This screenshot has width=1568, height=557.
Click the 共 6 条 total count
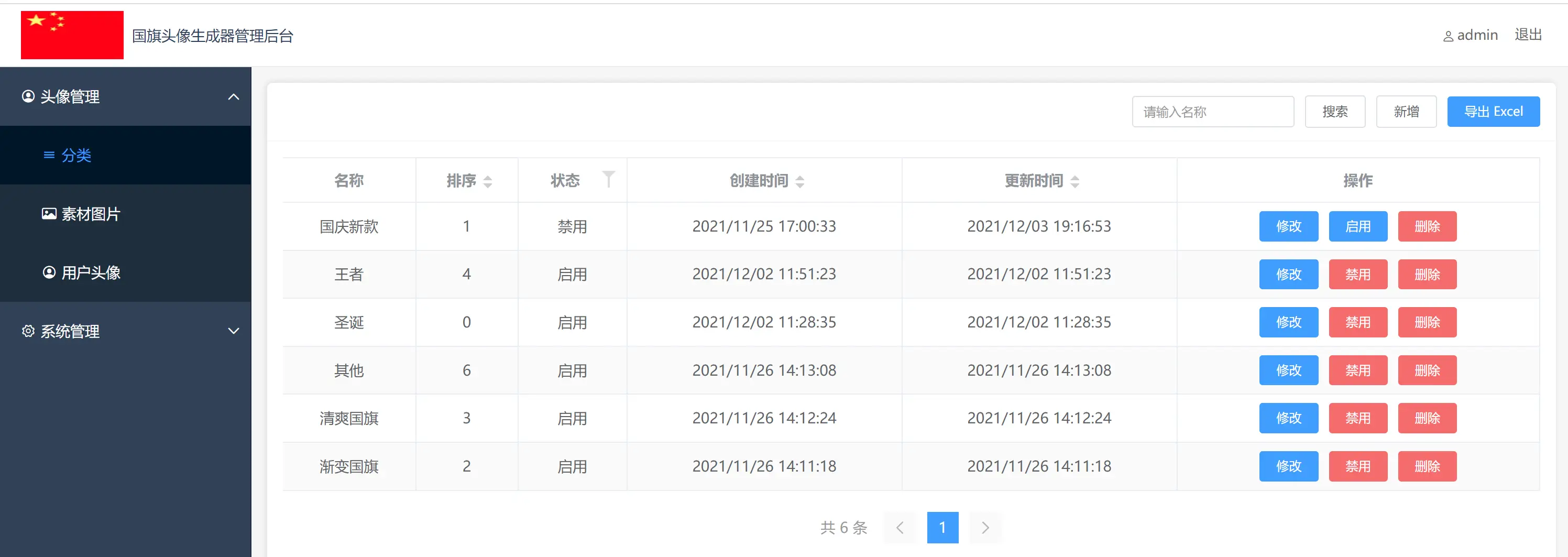843,527
